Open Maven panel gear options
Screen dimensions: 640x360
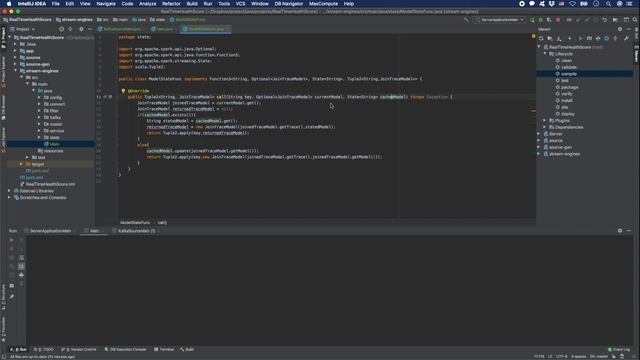pos(620,29)
